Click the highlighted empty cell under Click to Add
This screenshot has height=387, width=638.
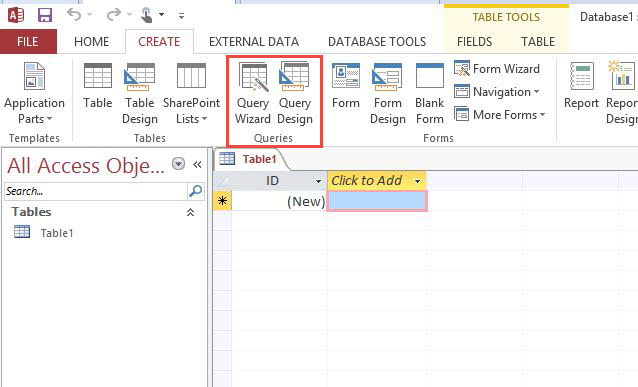click(x=377, y=201)
